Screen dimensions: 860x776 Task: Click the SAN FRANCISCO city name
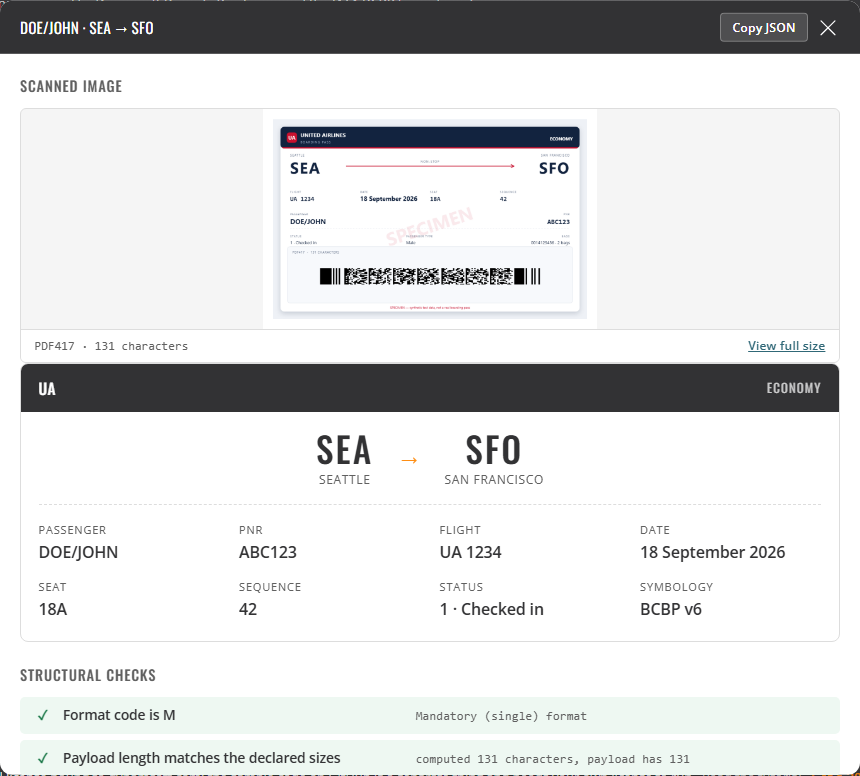tap(494, 480)
